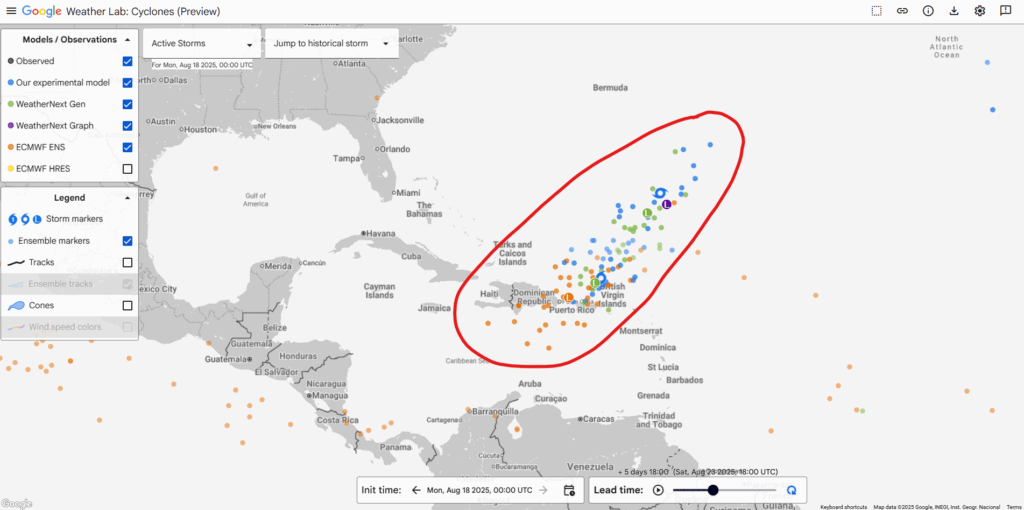1024x510 pixels.
Task: Click the 'Lead time:' label
Action: (618, 490)
